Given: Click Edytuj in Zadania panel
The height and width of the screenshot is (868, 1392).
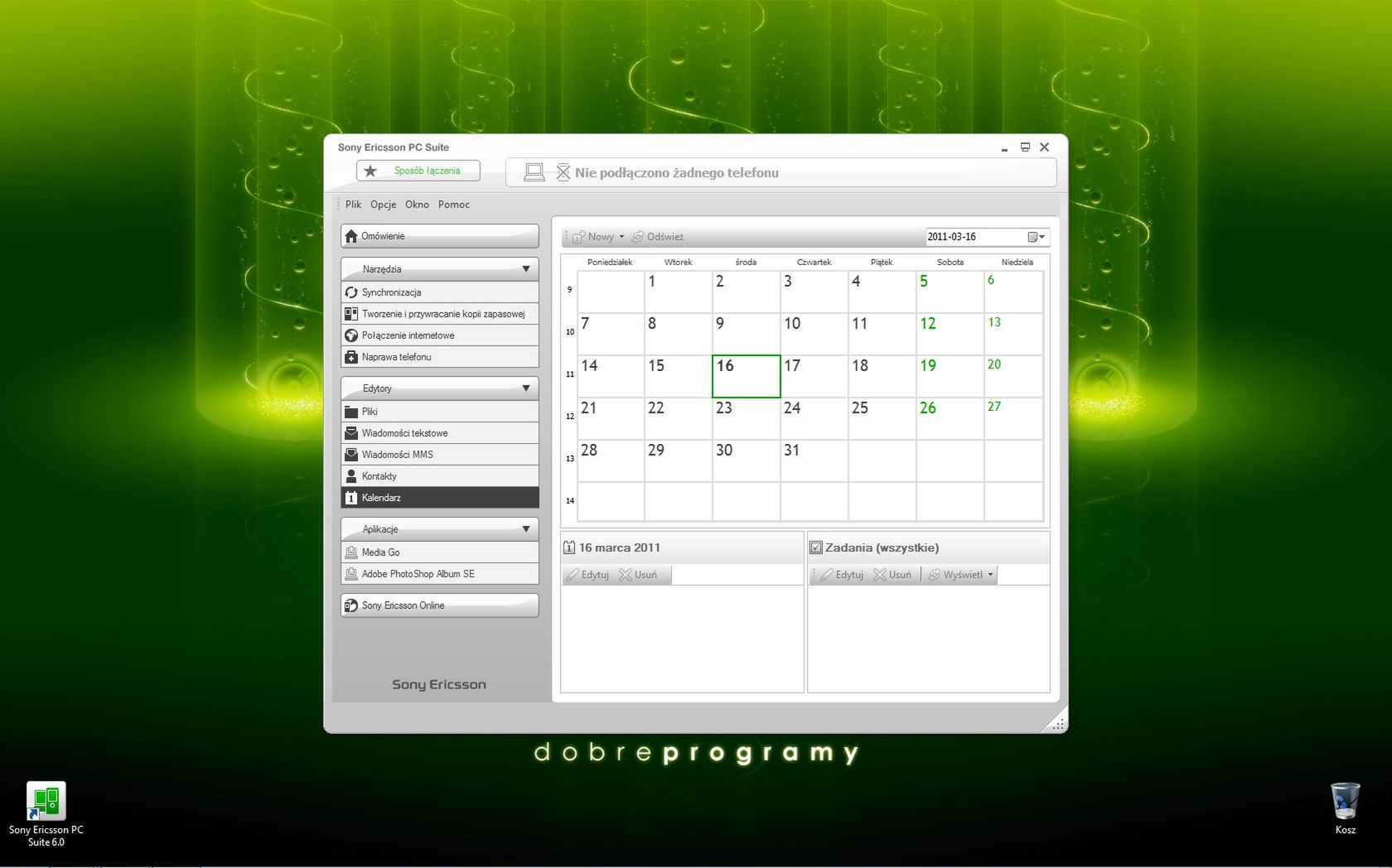Looking at the screenshot, I should tap(842, 575).
